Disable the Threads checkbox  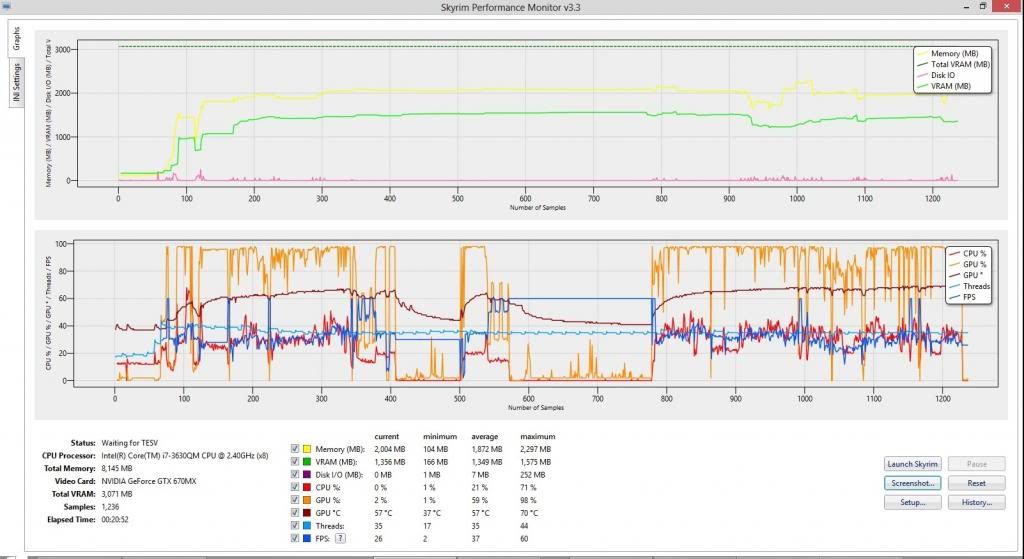click(295, 526)
